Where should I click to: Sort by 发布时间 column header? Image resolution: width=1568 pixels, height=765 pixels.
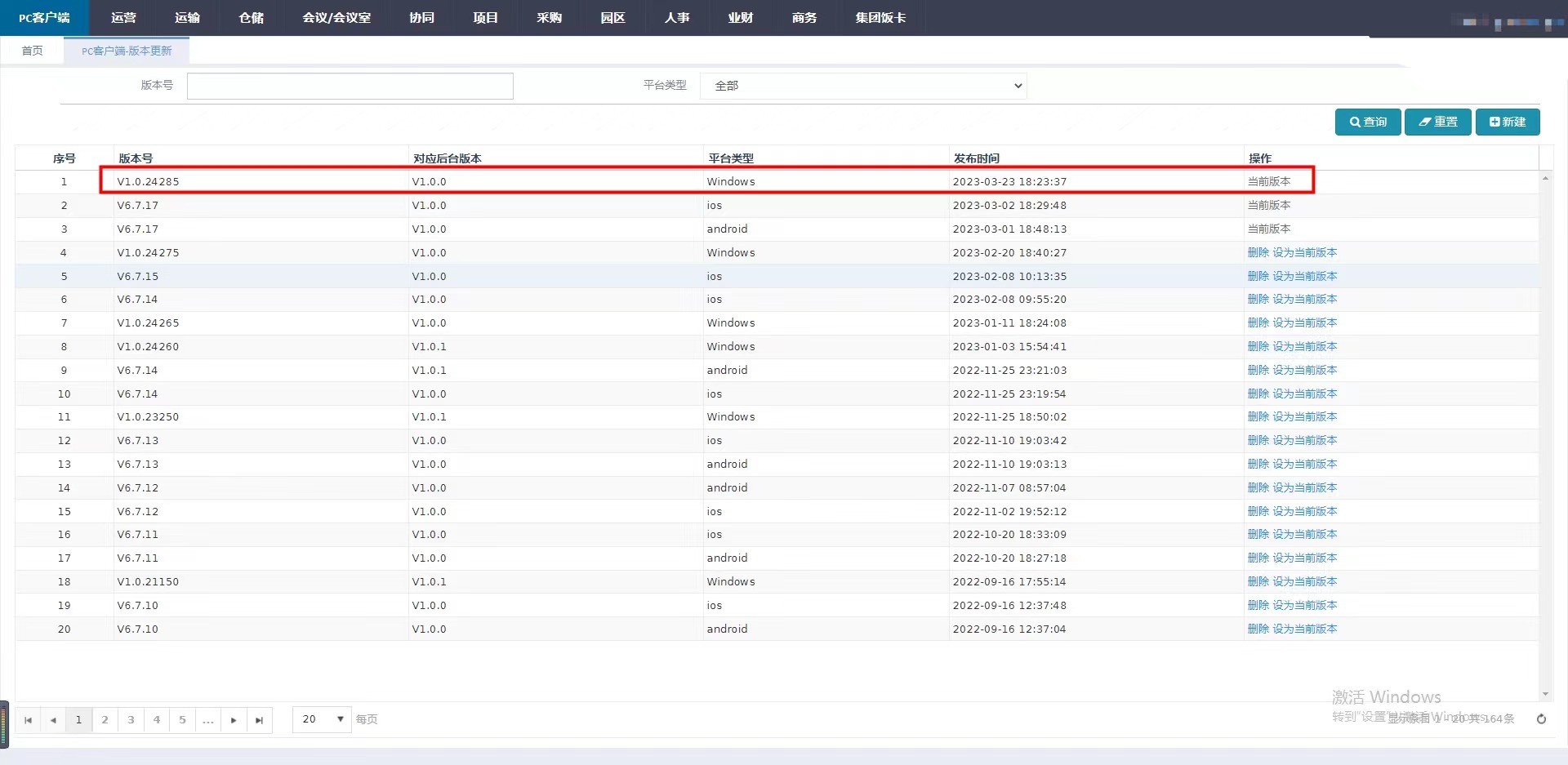[x=977, y=158]
